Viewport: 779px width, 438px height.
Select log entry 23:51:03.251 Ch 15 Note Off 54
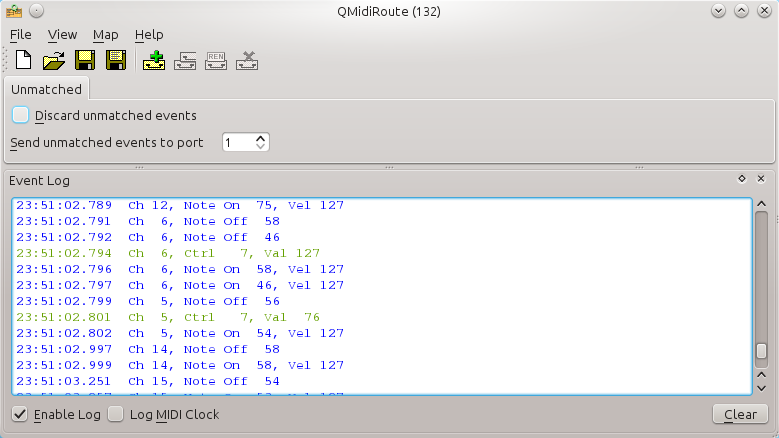148,381
